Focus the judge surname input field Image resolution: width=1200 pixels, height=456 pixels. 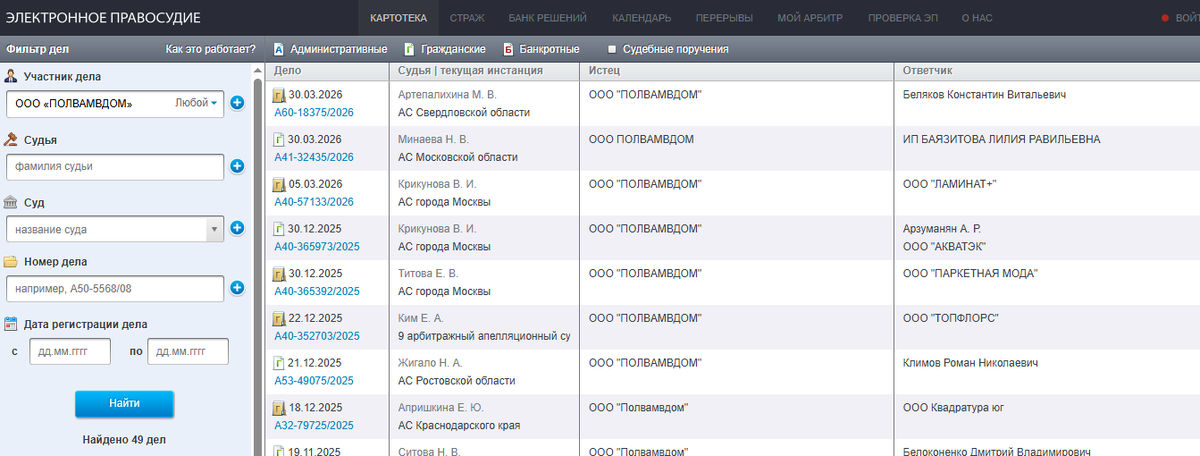pos(114,166)
